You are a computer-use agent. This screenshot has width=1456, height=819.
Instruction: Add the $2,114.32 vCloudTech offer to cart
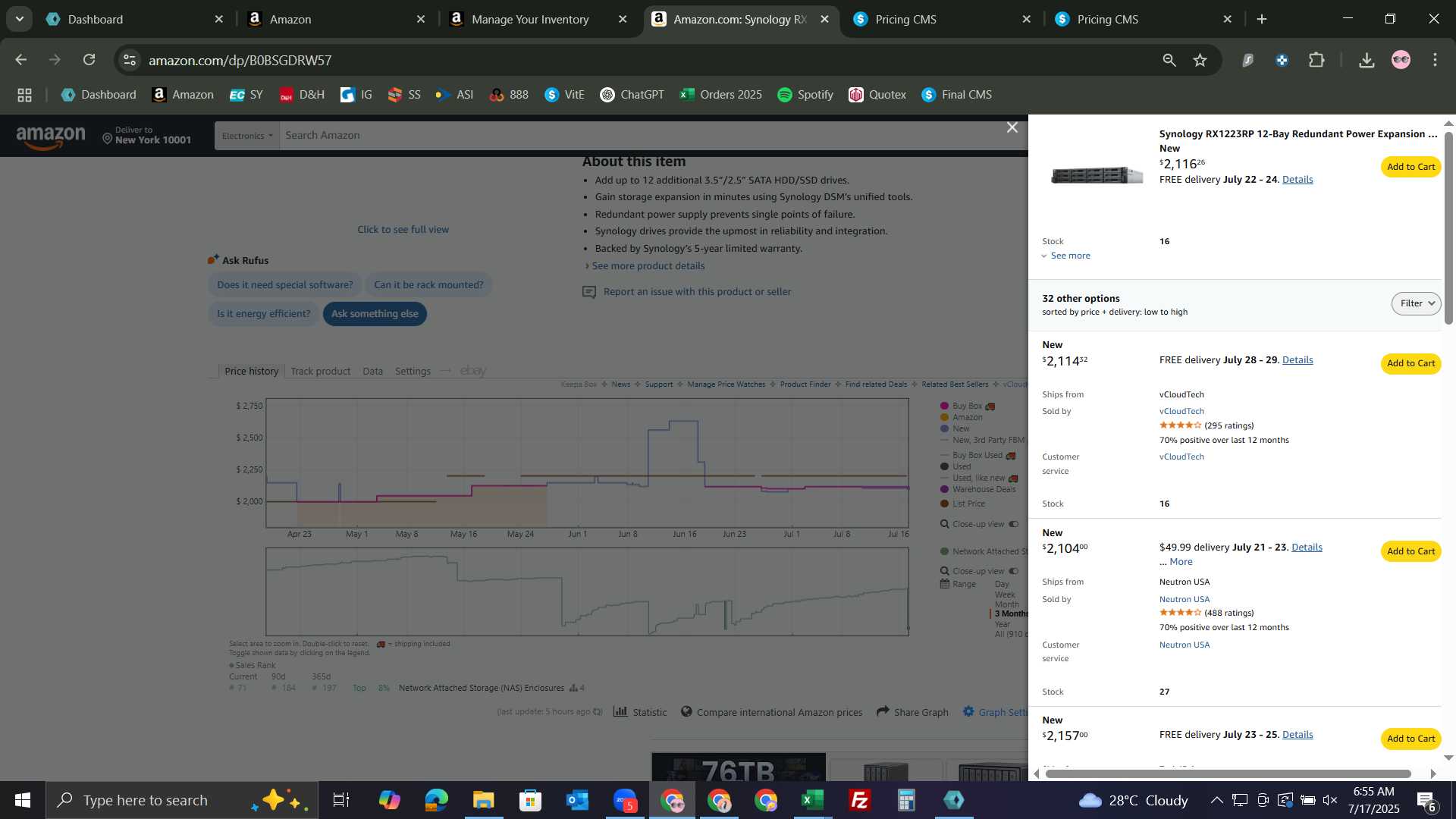click(1410, 363)
